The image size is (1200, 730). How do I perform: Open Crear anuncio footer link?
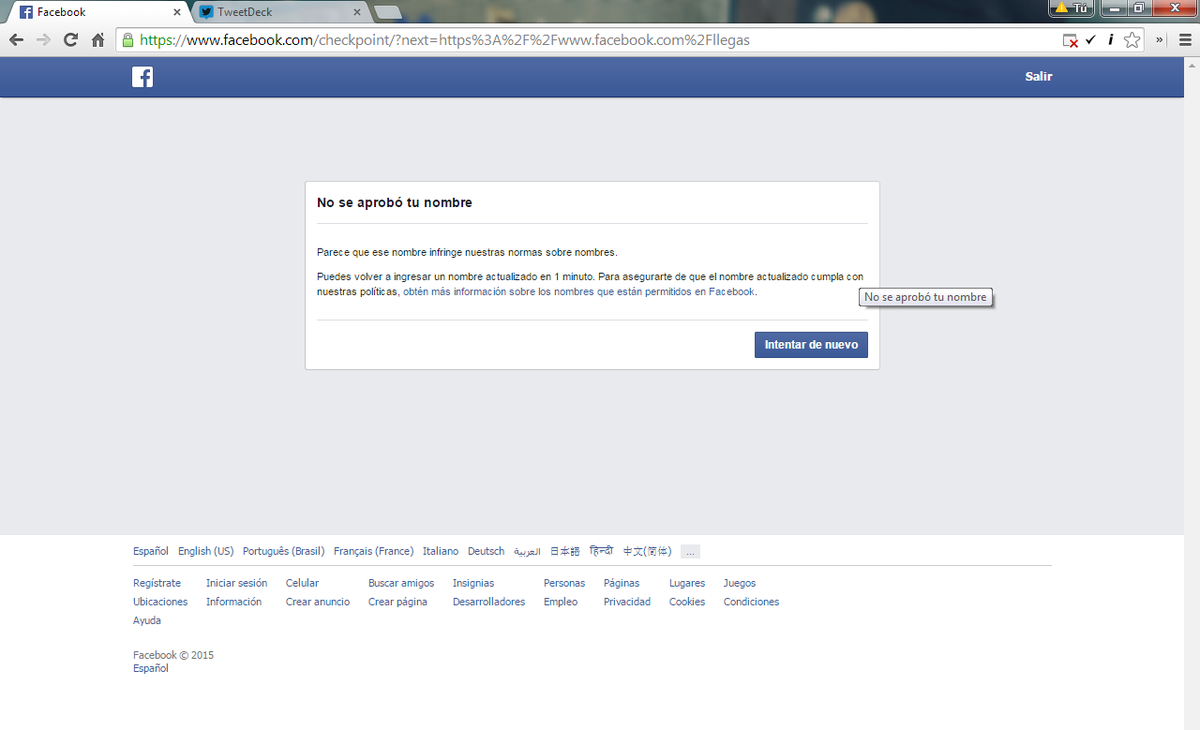318,602
